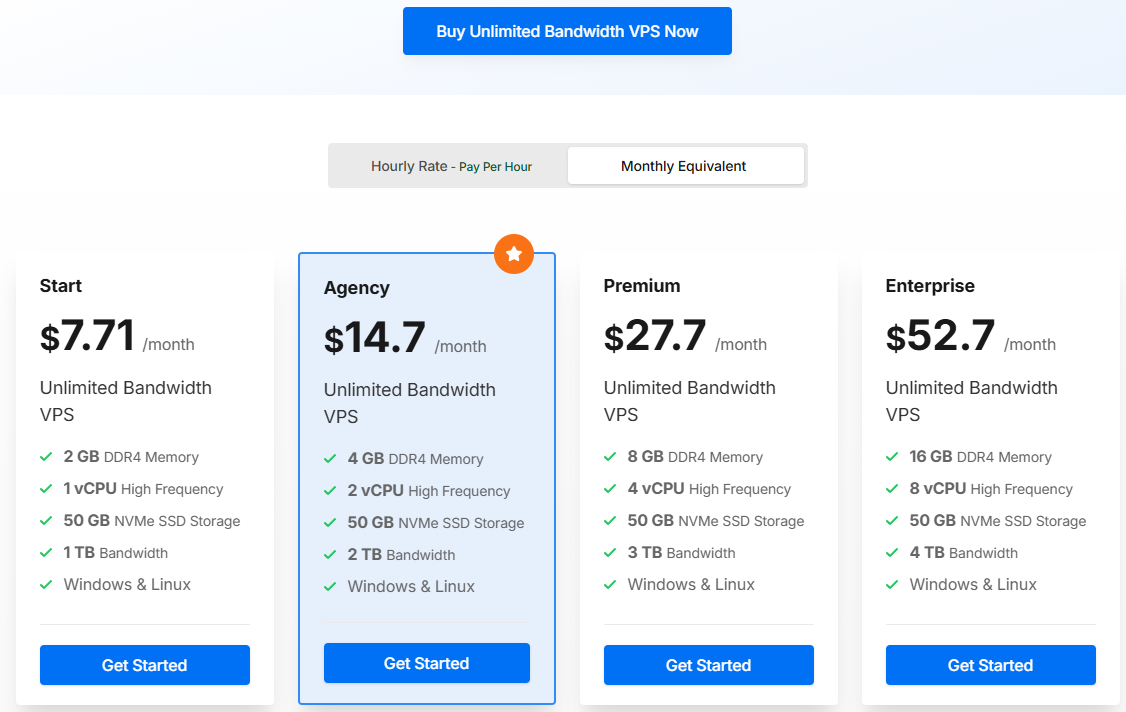Click the $14.7 price
Image resolution: width=1126 pixels, height=712 pixels.
(375, 338)
